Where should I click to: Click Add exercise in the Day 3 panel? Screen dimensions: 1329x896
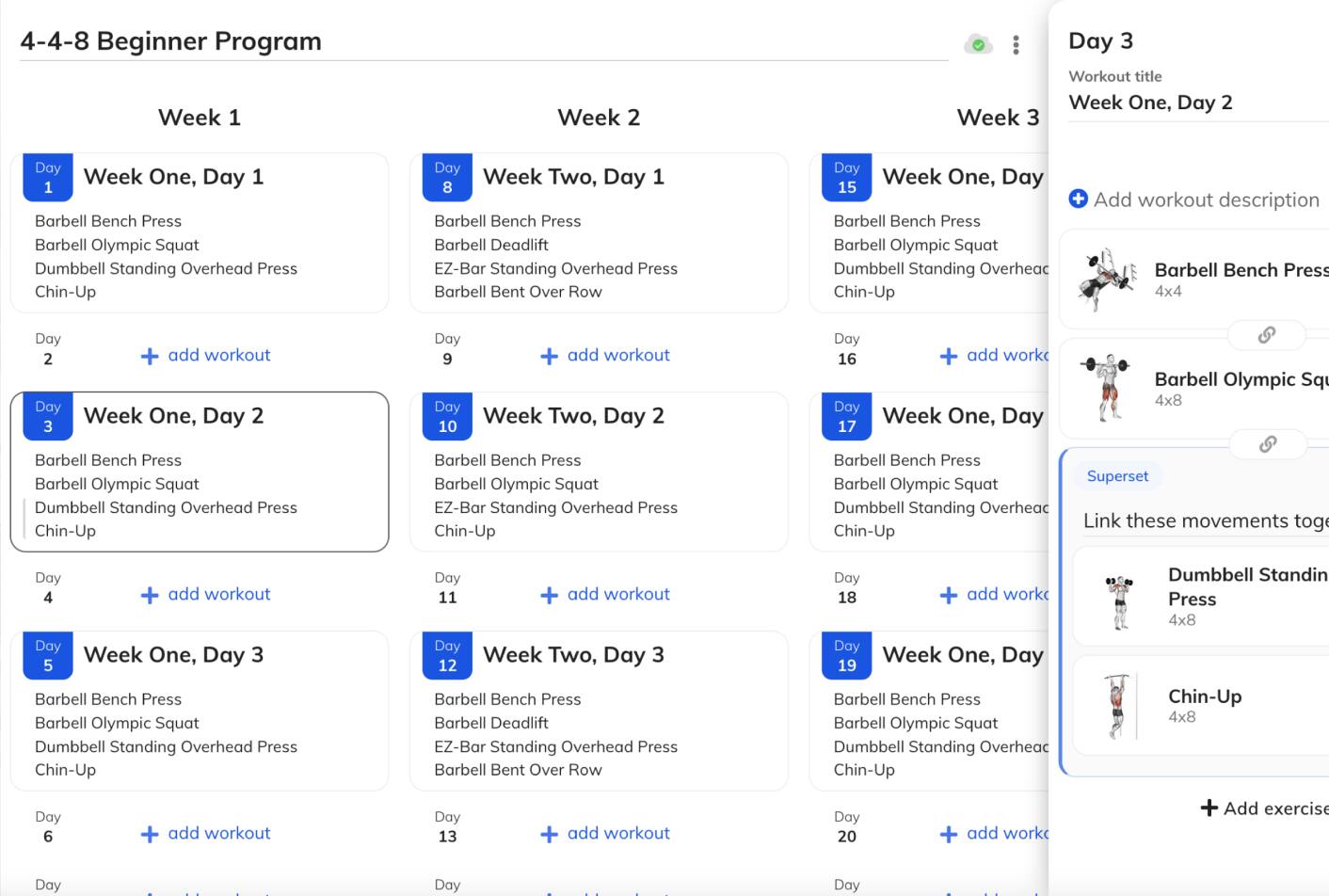(x=1264, y=808)
